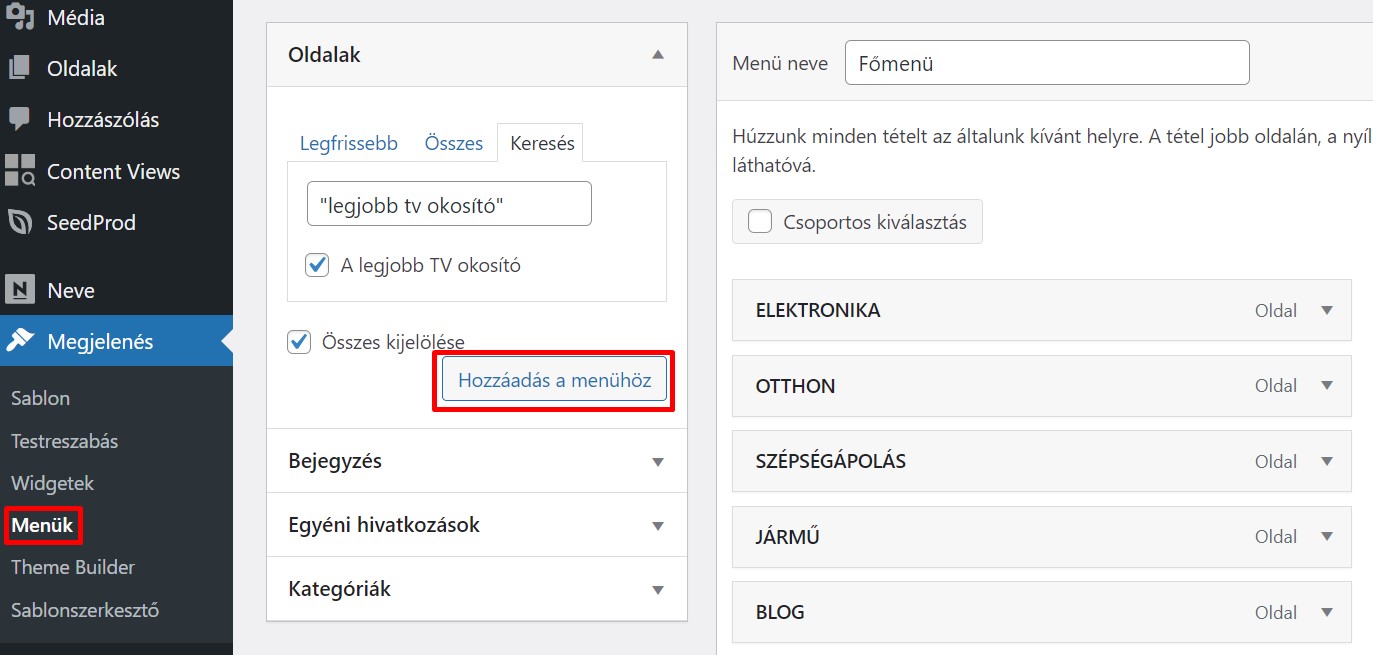Viewport: 1373px width, 655px height.
Task: Click the Content Views icon
Action: tap(20, 171)
